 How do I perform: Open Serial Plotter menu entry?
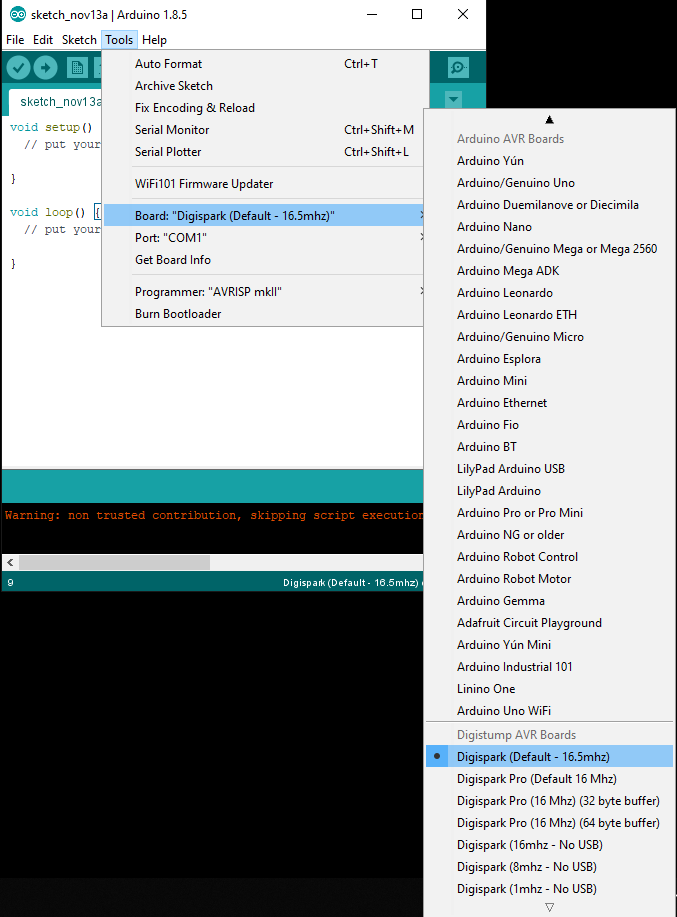tap(263, 151)
